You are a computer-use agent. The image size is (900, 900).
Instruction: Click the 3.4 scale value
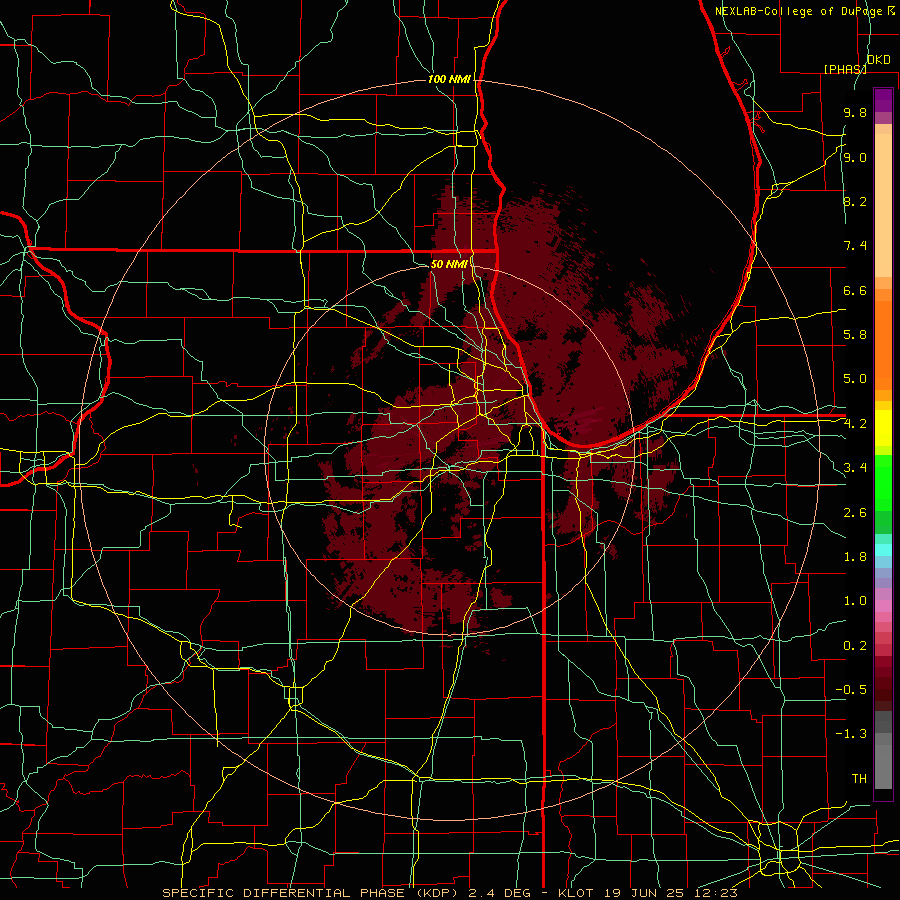pyautogui.click(x=855, y=468)
